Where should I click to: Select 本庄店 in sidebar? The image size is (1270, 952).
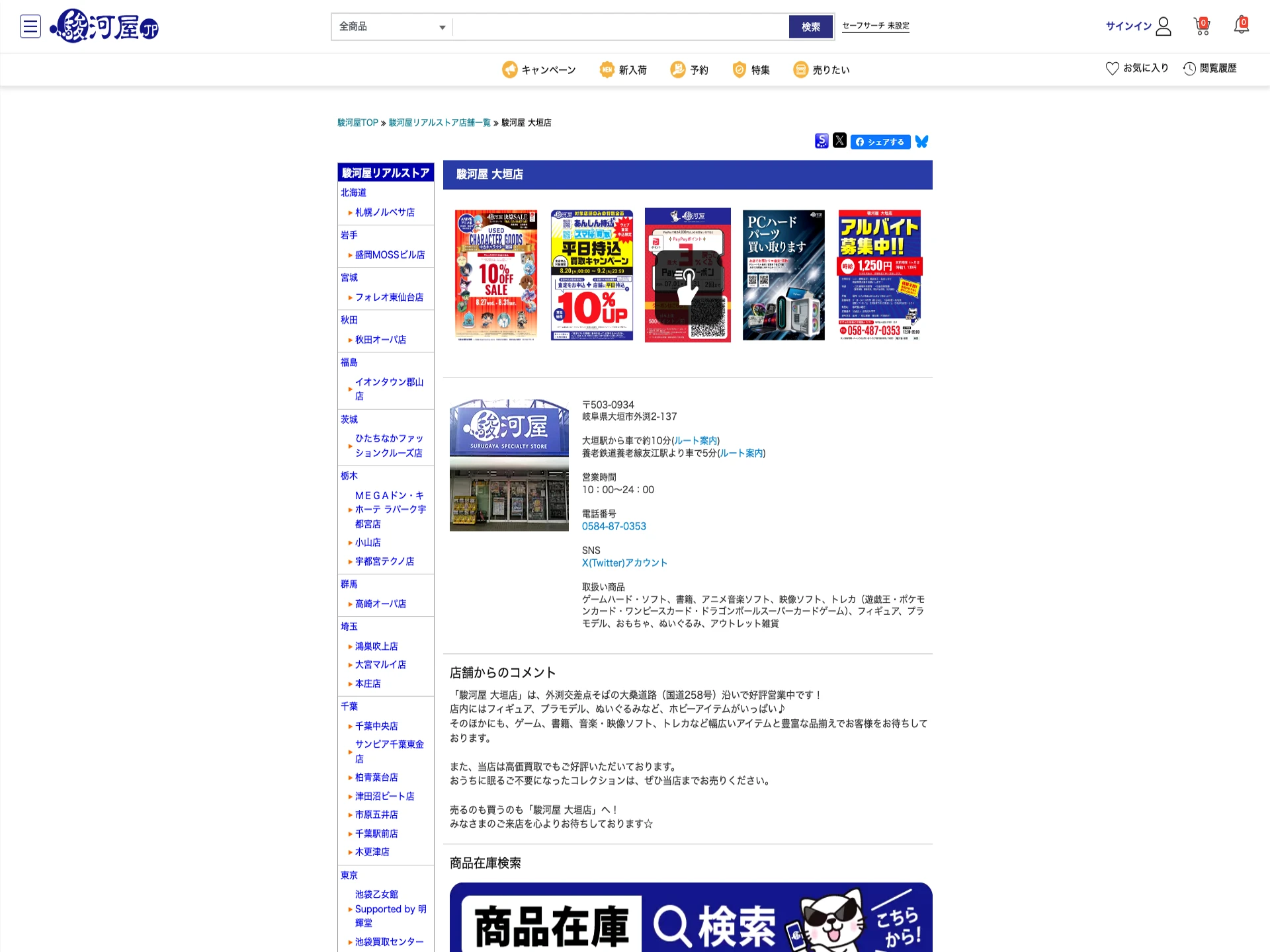[368, 684]
